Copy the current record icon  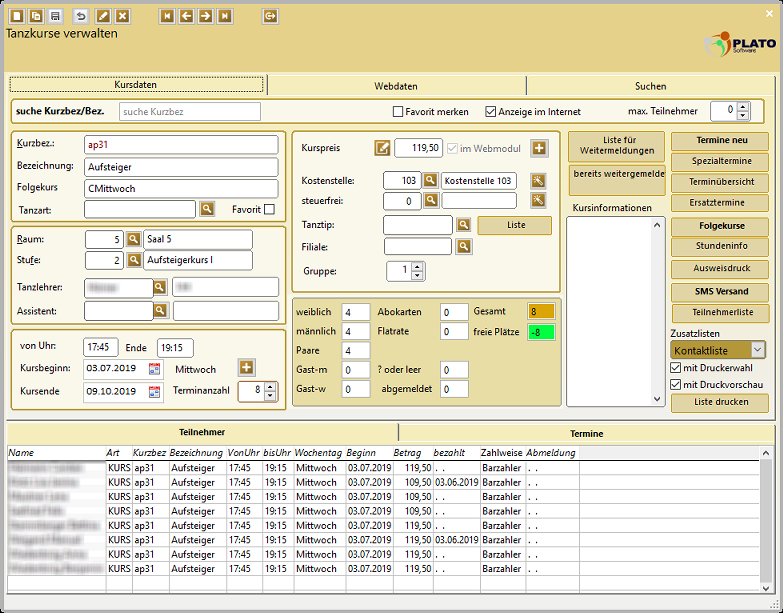click(x=36, y=16)
